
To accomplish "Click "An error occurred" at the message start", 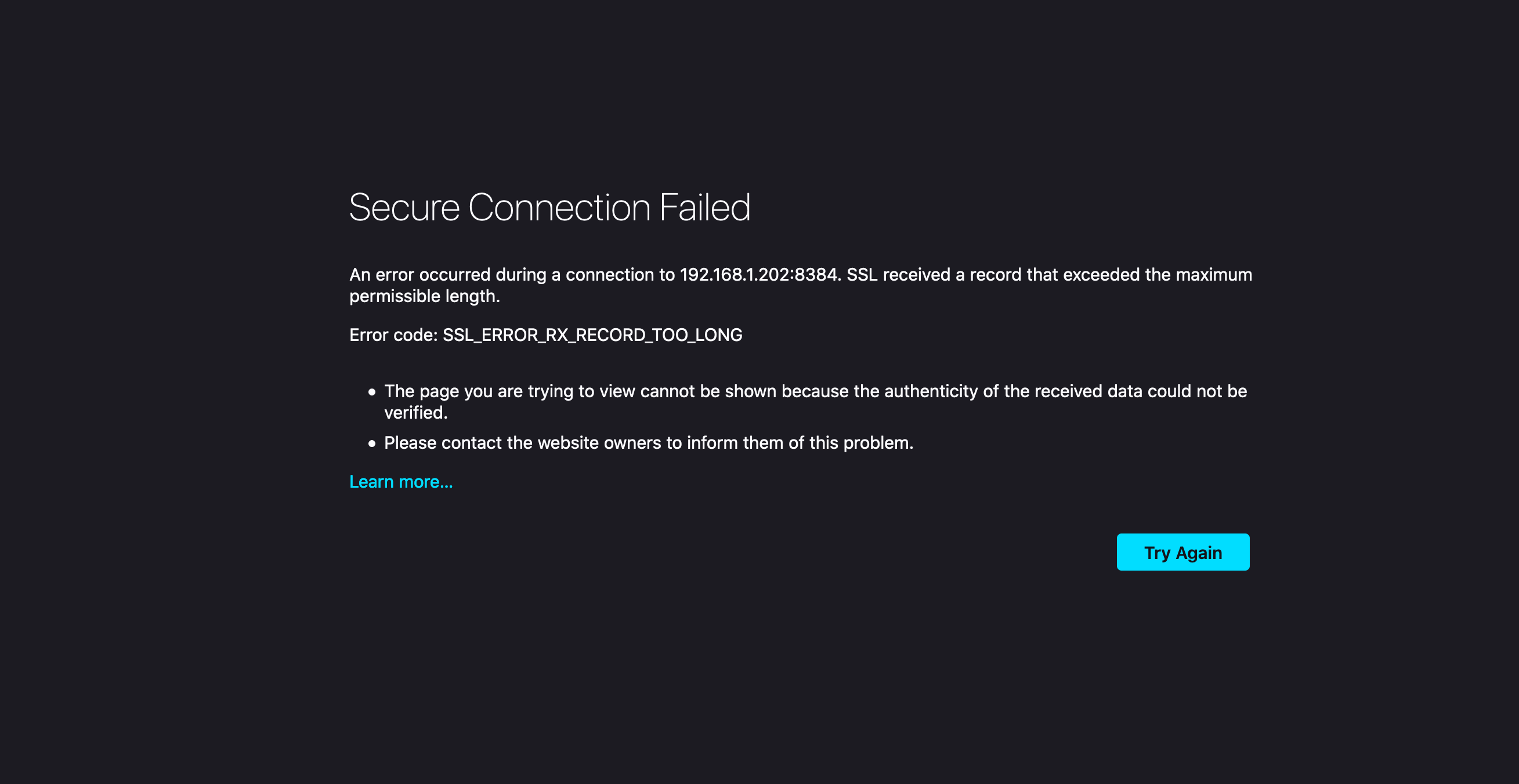I will tap(419, 275).
